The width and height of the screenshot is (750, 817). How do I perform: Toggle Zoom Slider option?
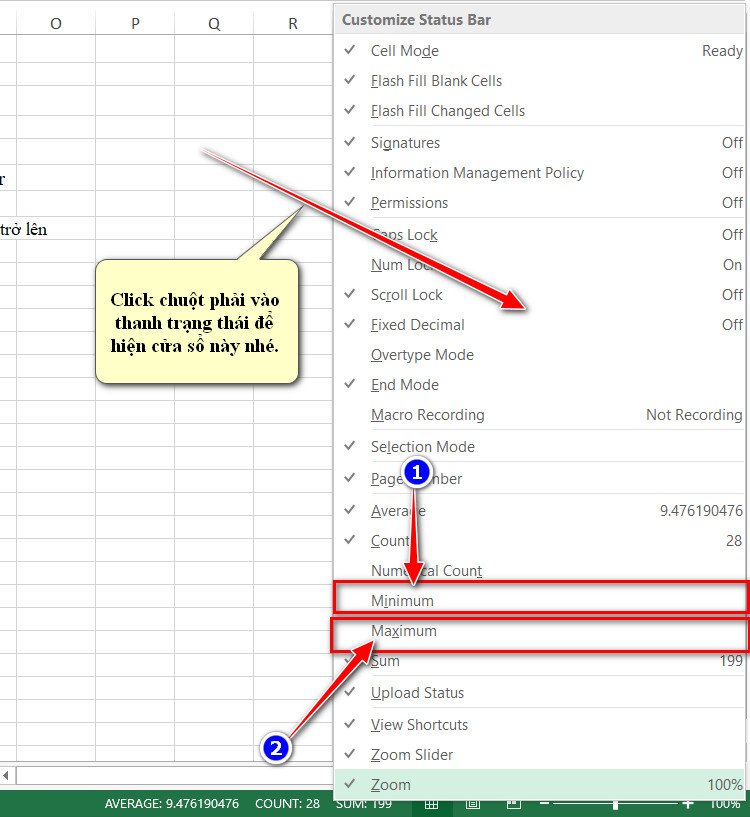[x=539, y=754]
